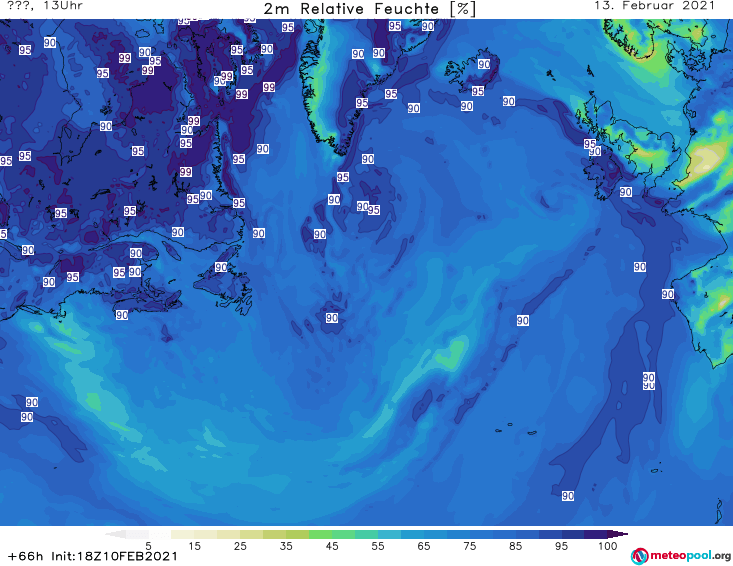
Task: Click the 95 contour label on Iceland's south coast
Action: (478, 91)
